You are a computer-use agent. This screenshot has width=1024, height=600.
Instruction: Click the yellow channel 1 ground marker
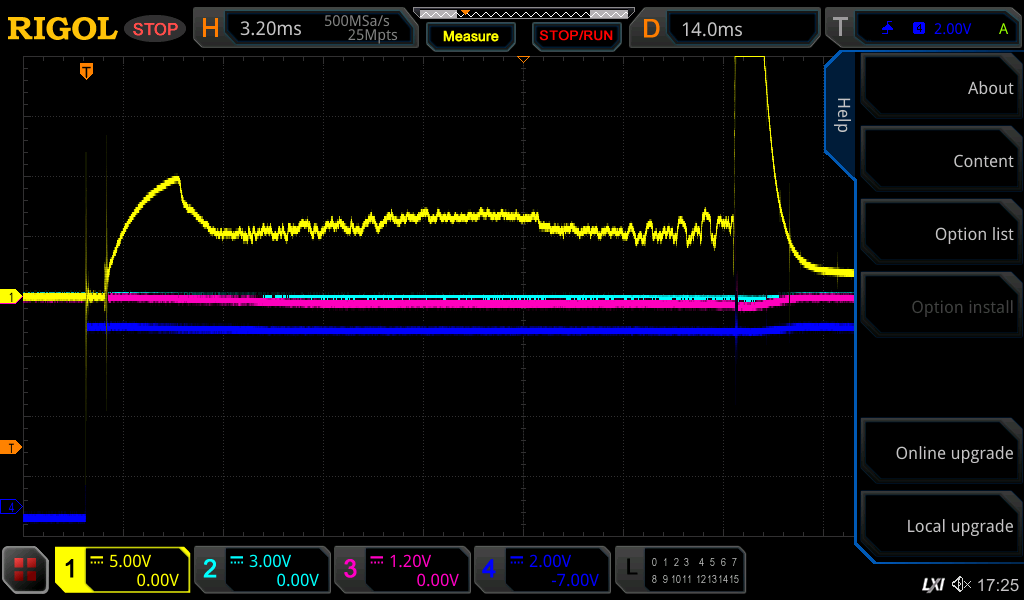tap(14, 297)
